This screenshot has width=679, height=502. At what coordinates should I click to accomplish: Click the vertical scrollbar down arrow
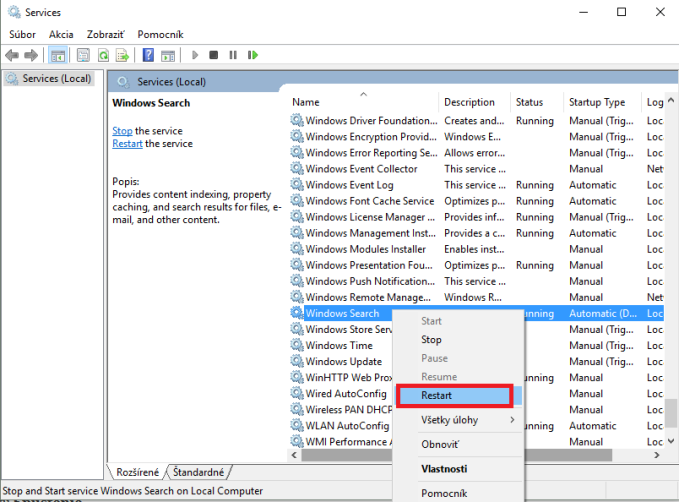pos(671,441)
